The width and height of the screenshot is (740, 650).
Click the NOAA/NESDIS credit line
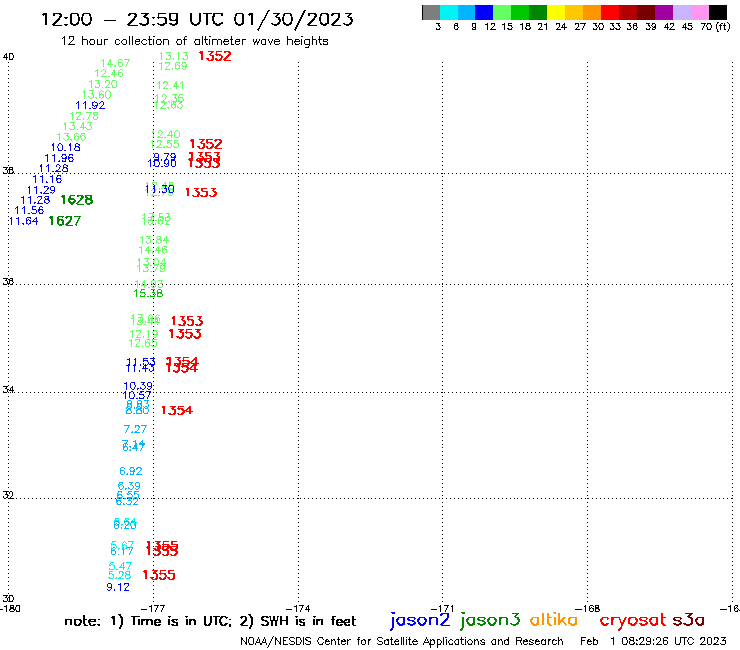coord(402,641)
